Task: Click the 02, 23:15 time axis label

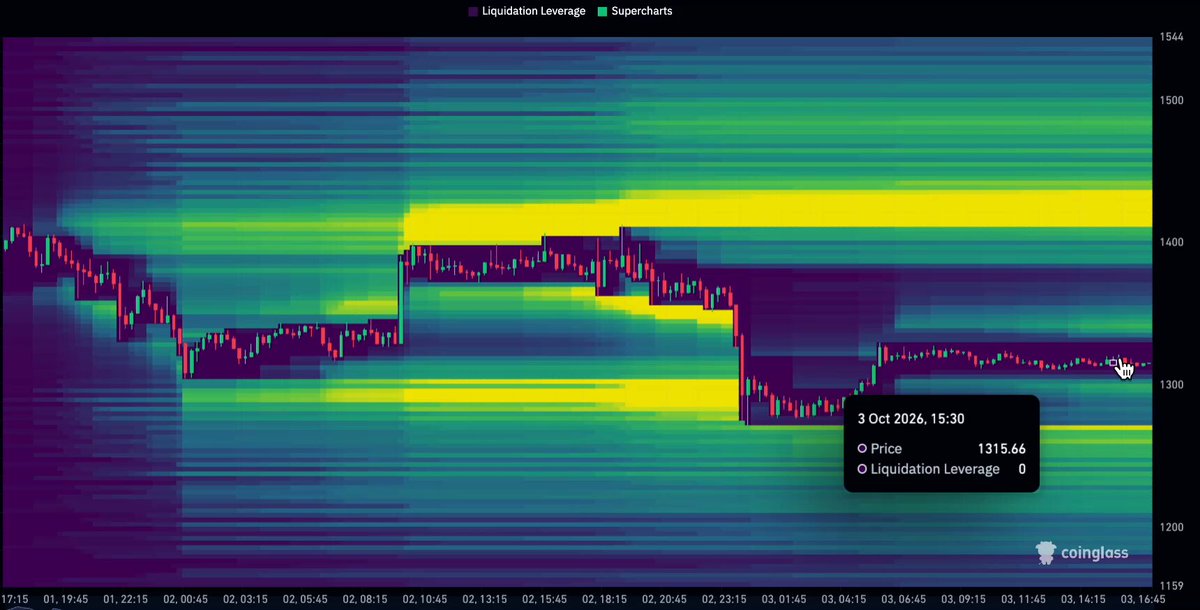Action: (725, 599)
